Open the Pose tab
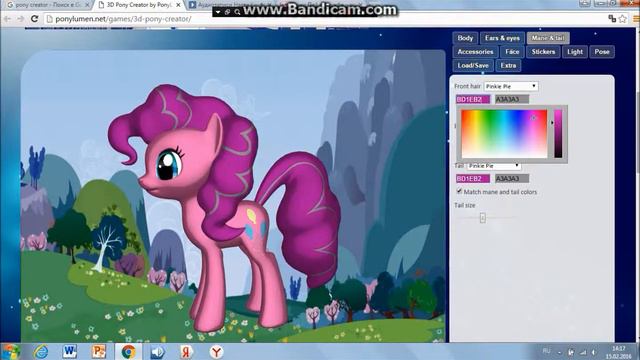 coord(602,52)
